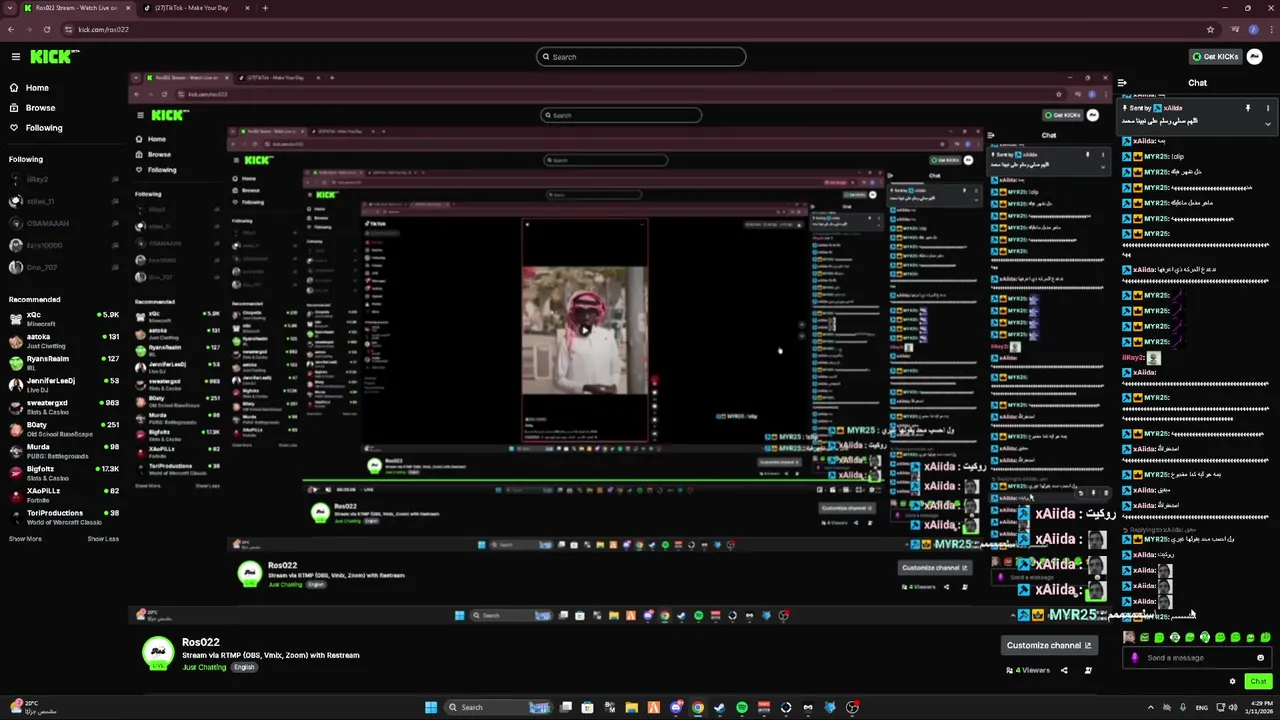This screenshot has height=720, width=1280.
Task: Click the purple icon in the message box
Action: point(1134,658)
